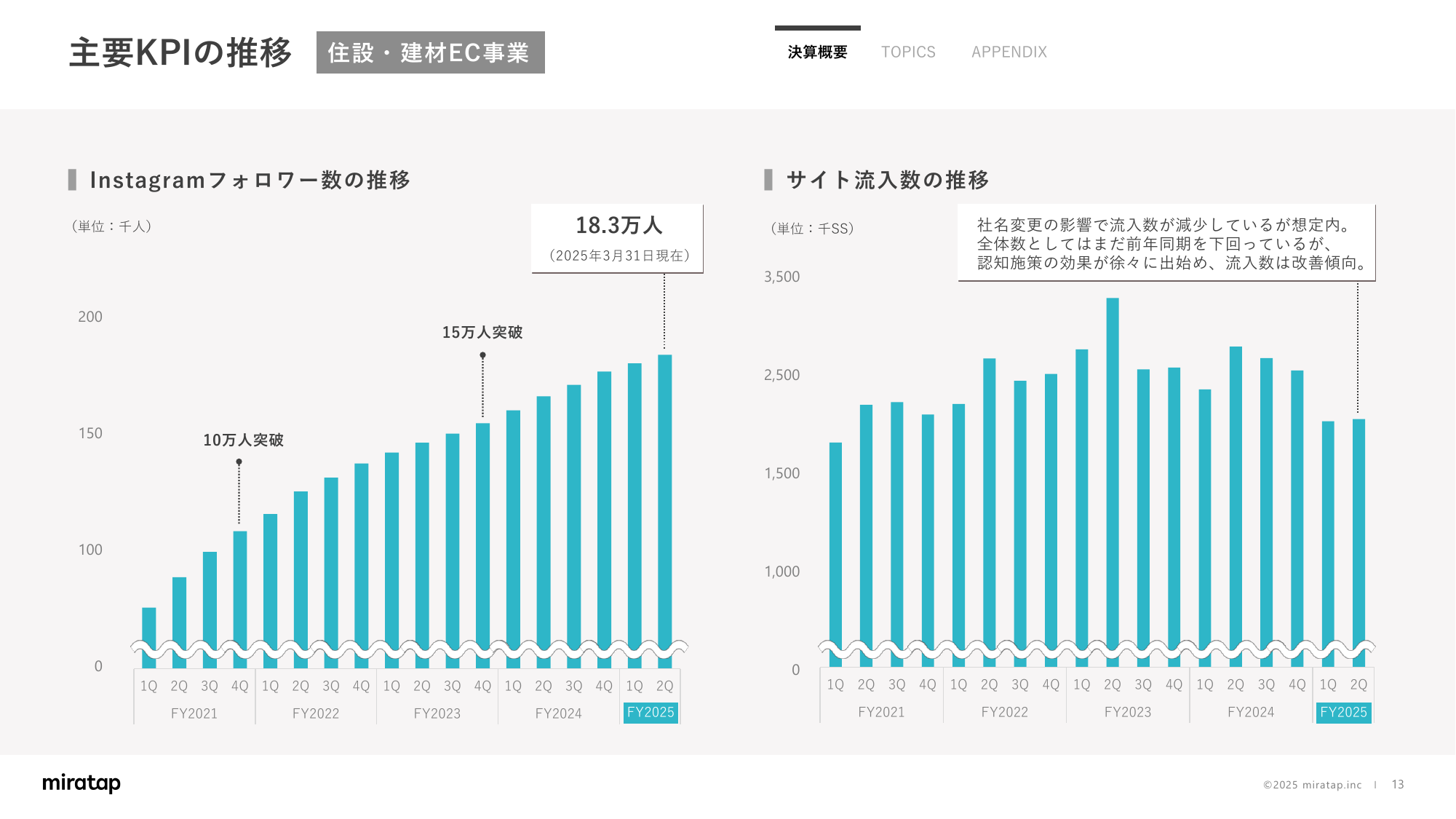Click the 10万人突破 marker dot
Screen dimensions: 1456x819
[239, 462]
